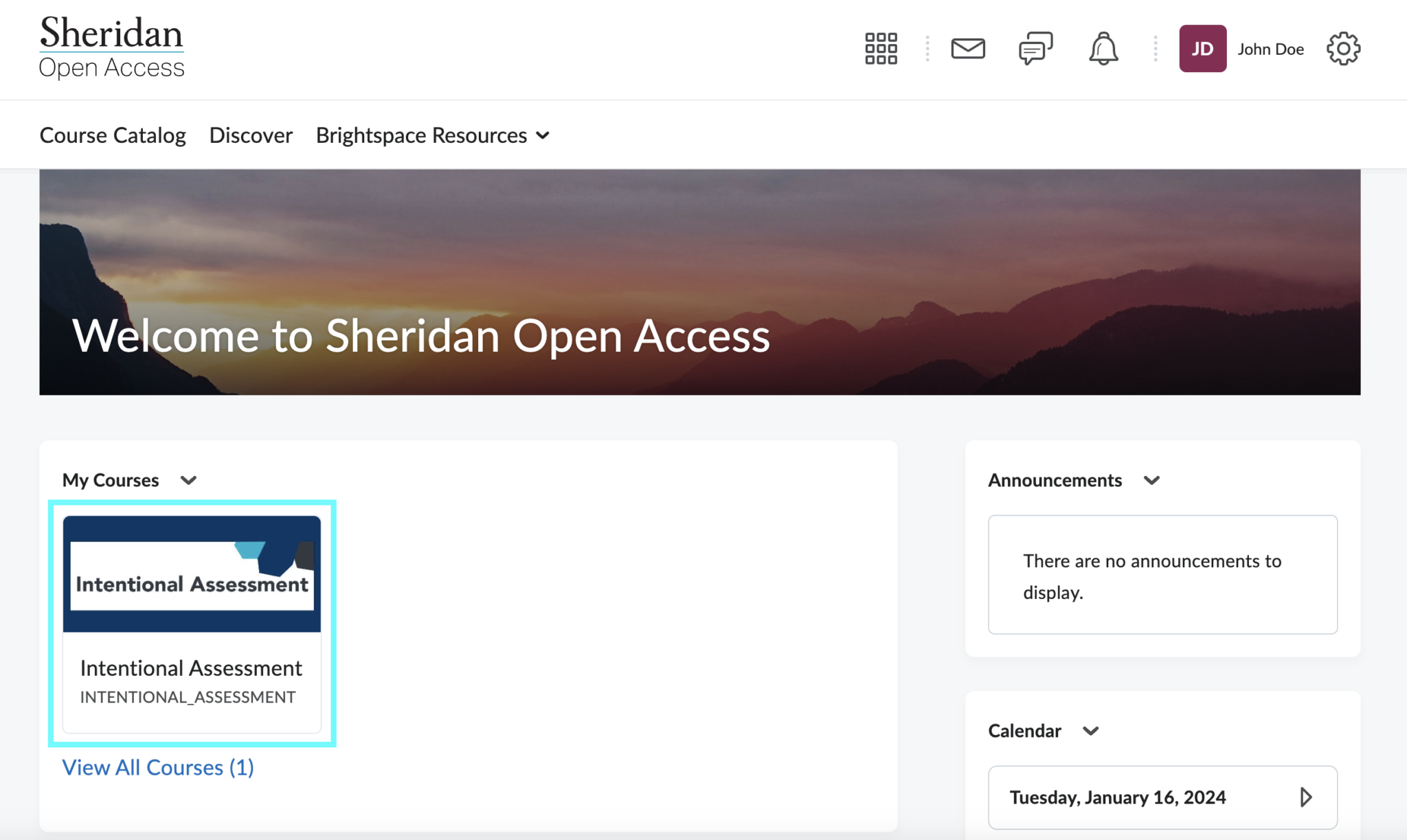Click the Intentional Assessment course image
The height and width of the screenshot is (840, 1407).
point(192,574)
